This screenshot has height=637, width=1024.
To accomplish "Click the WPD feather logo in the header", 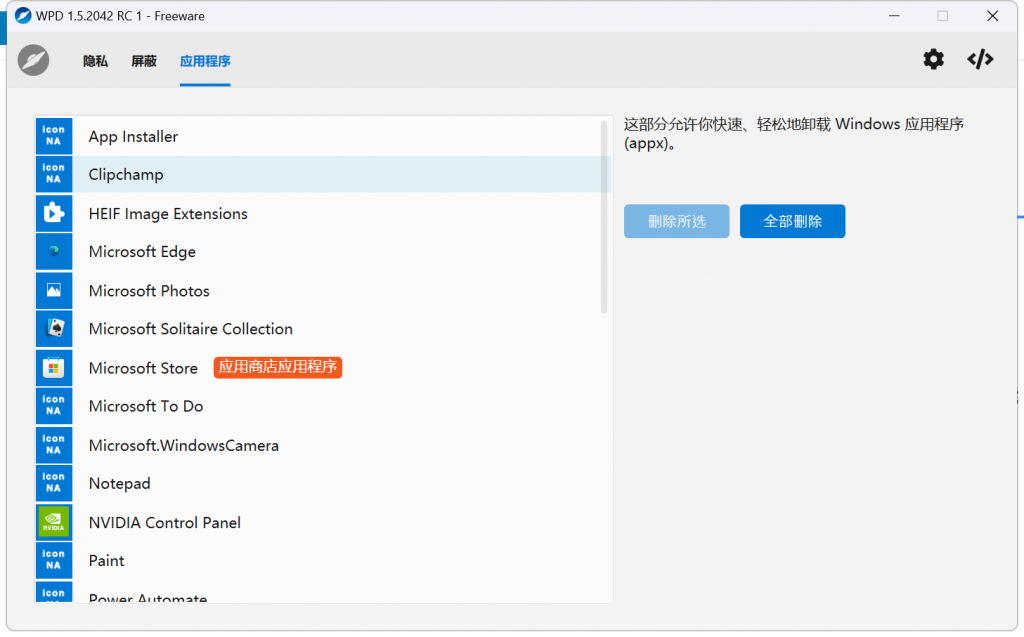I will click(x=33, y=60).
